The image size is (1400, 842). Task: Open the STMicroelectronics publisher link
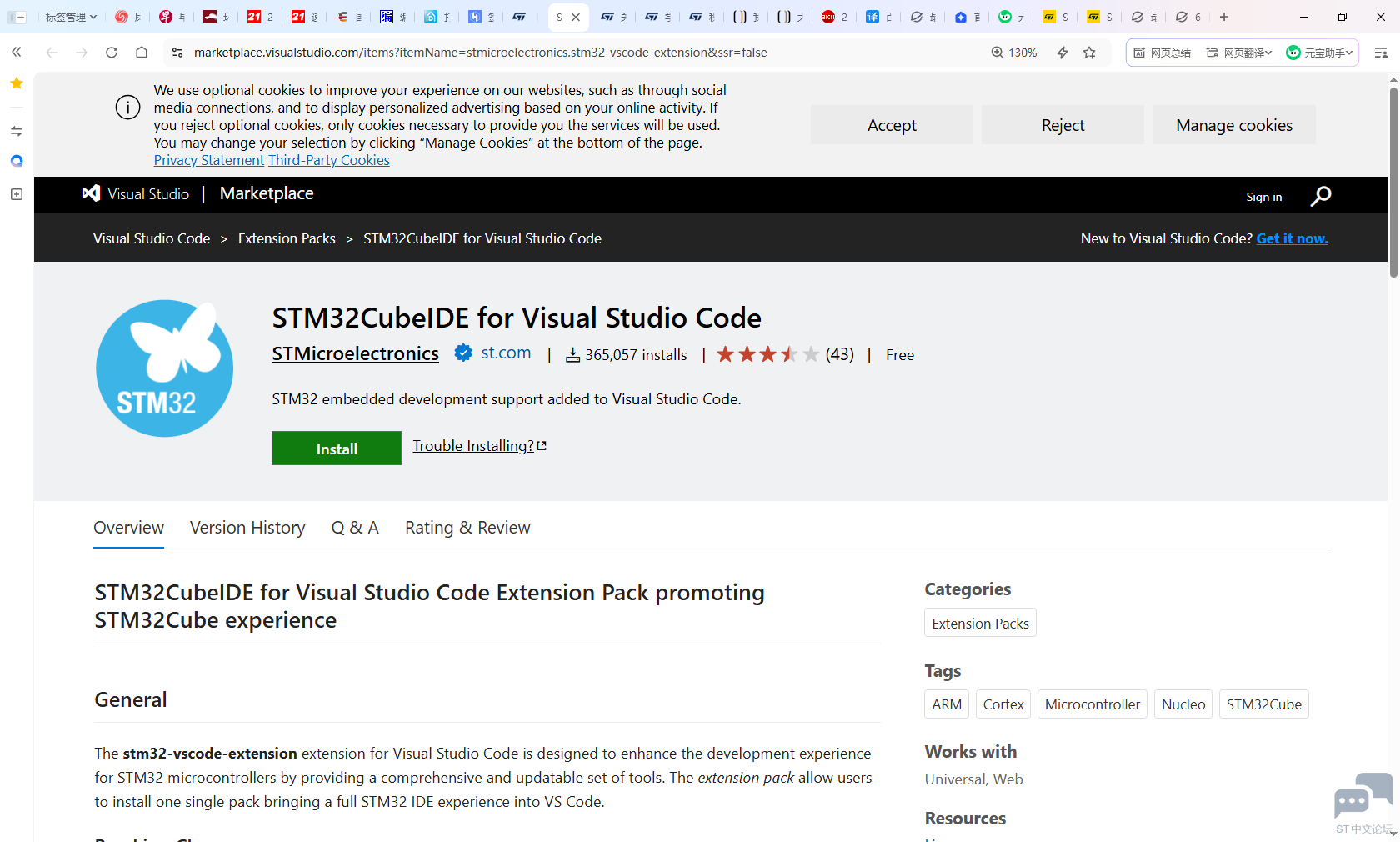(355, 353)
